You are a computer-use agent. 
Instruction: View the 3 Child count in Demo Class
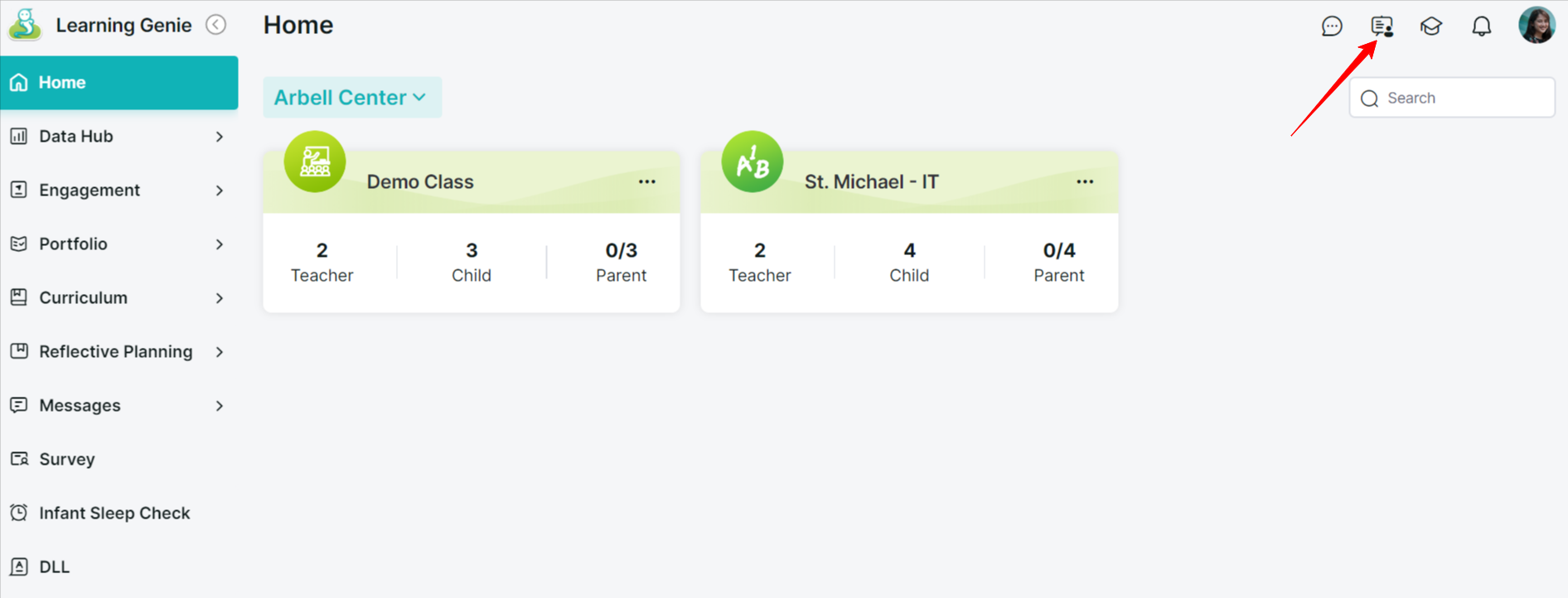pyautogui.click(x=472, y=262)
